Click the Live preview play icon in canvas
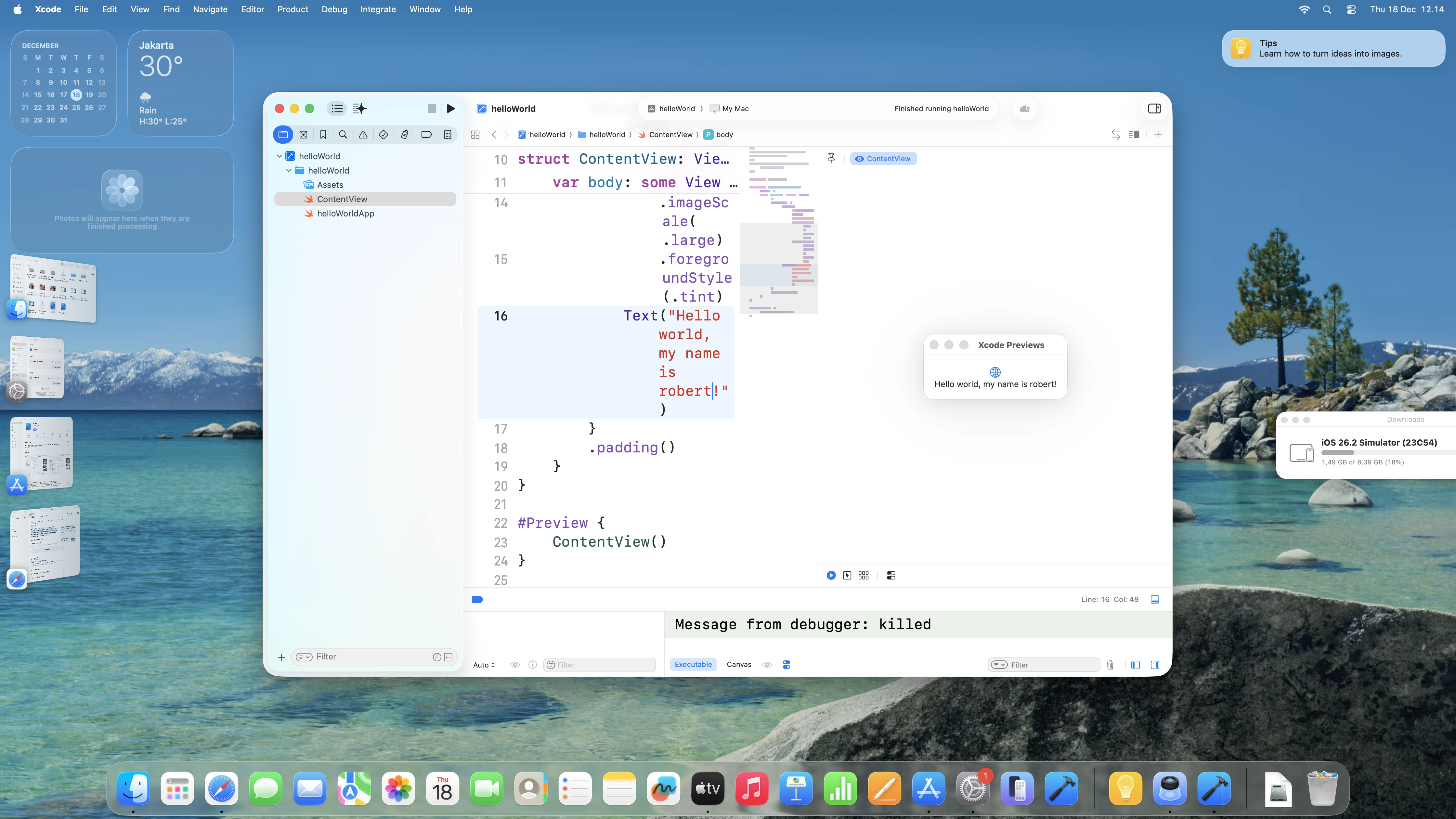 point(831,575)
